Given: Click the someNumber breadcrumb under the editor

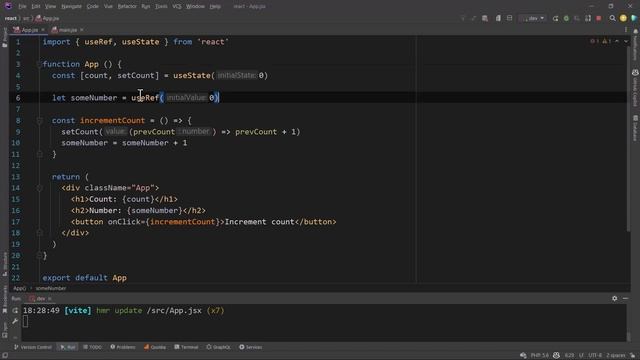Looking at the screenshot, I should tap(51, 288).
